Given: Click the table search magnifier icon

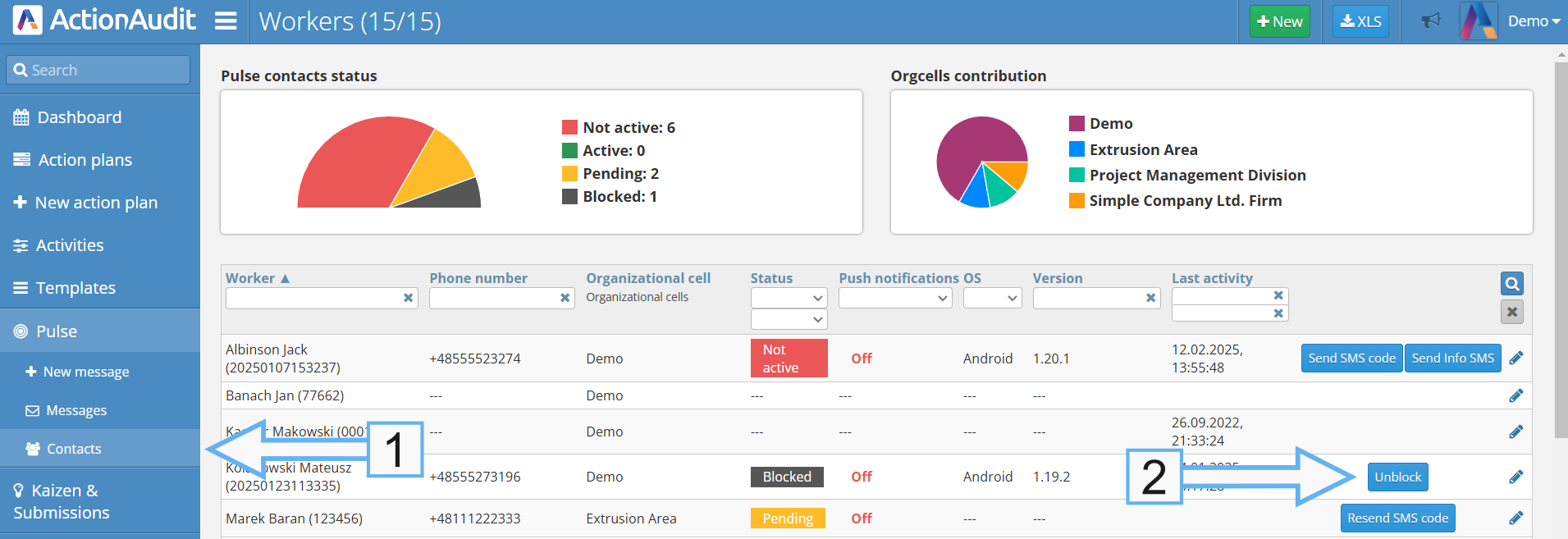Looking at the screenshot, I should pos(1512,284).
